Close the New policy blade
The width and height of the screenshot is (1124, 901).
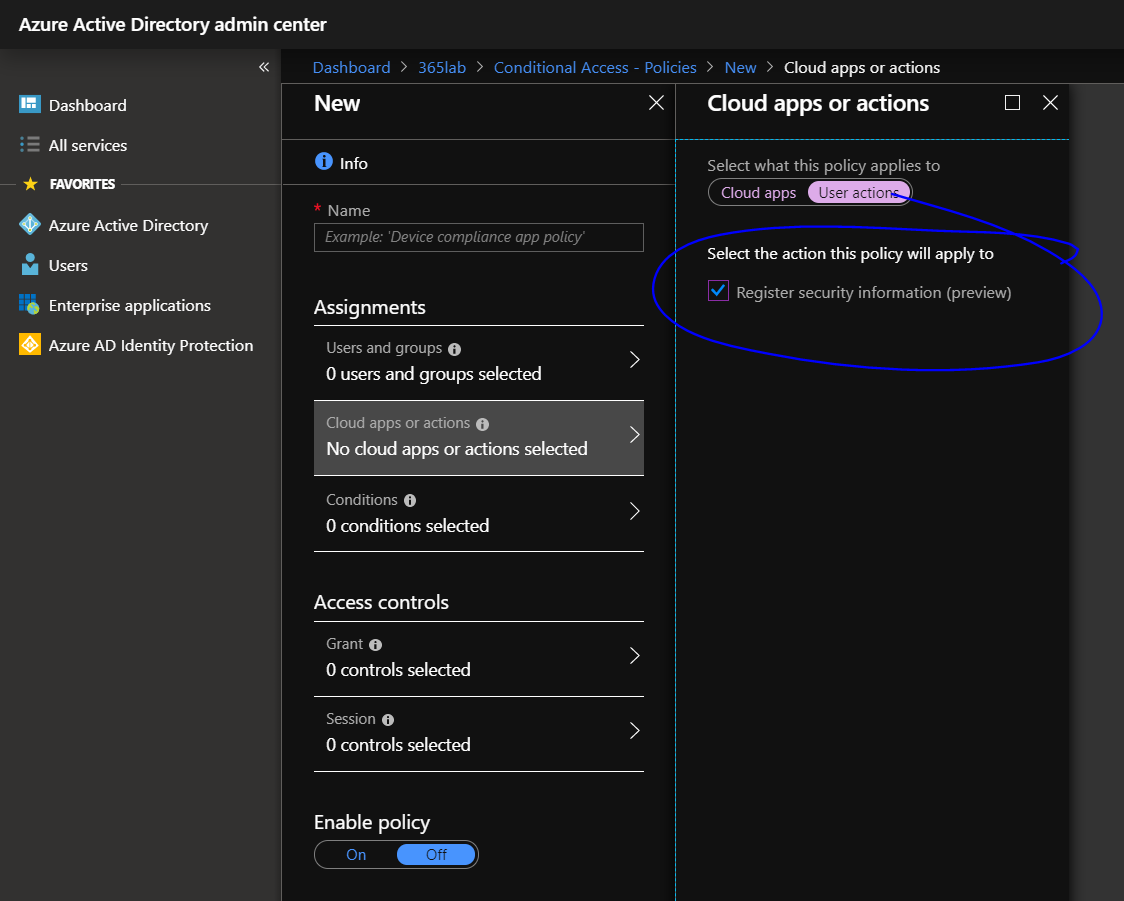click(656, 103)
